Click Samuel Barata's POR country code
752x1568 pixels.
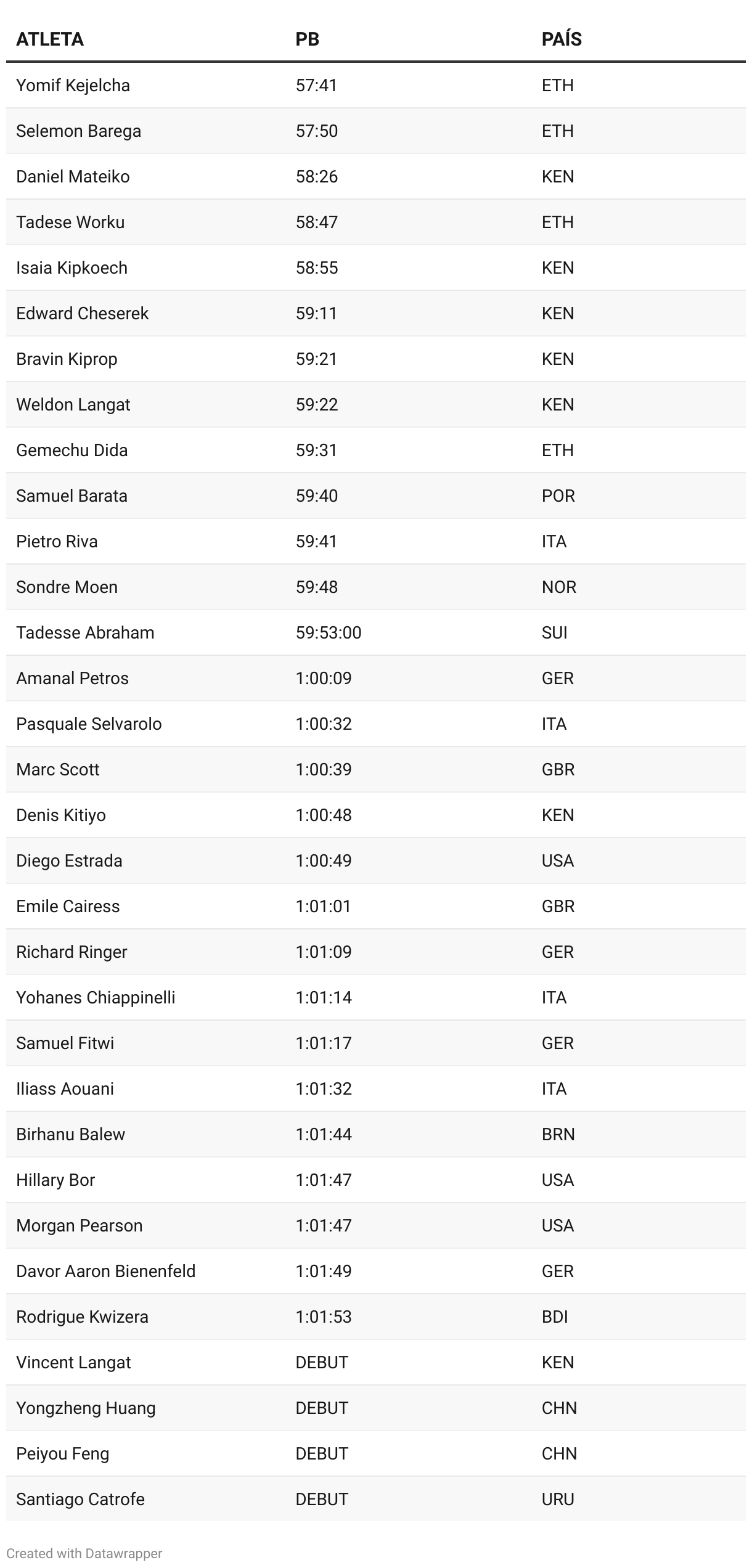click(x=558, y=496)
